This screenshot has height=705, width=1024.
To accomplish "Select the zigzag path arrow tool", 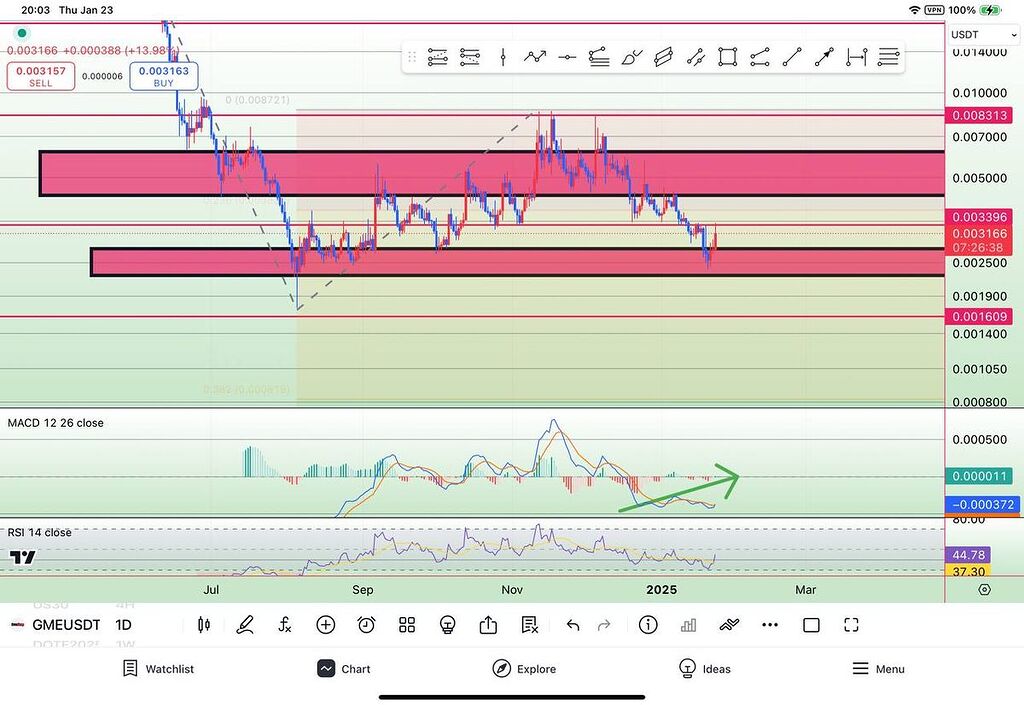I will 535,57.
